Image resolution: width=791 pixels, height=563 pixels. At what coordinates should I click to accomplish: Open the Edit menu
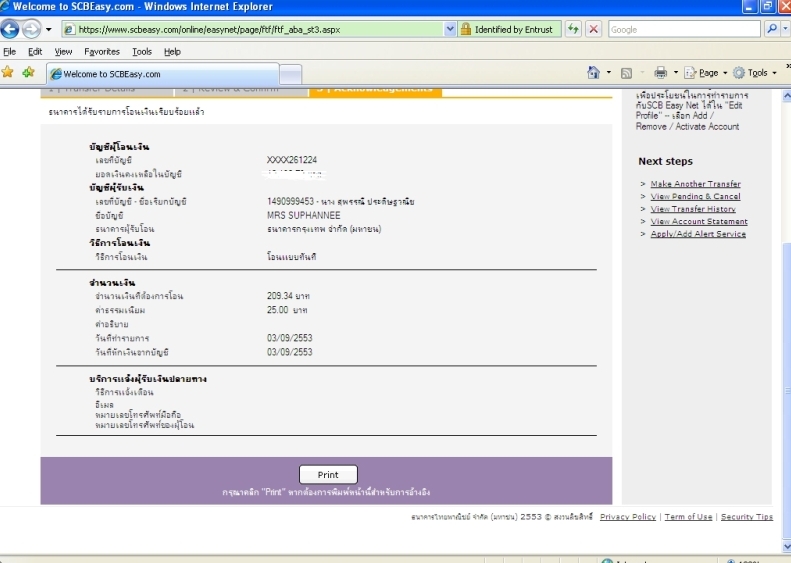(35, 51)
